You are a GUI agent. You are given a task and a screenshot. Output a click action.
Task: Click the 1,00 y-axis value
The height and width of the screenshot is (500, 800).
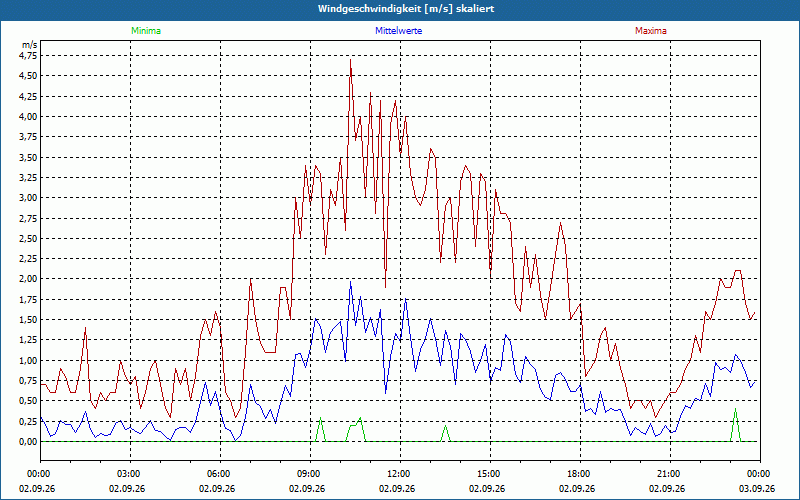click(x=28, y=360)
